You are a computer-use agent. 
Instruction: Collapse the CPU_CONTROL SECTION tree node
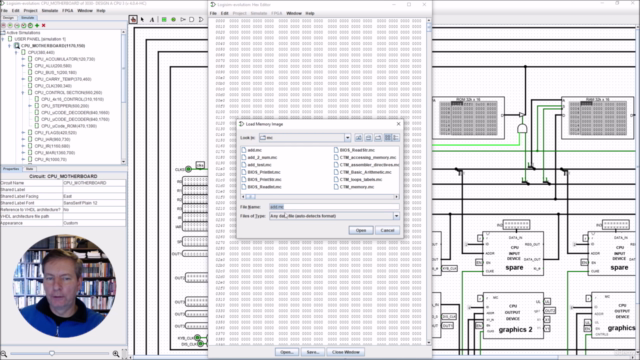[23, 93]
